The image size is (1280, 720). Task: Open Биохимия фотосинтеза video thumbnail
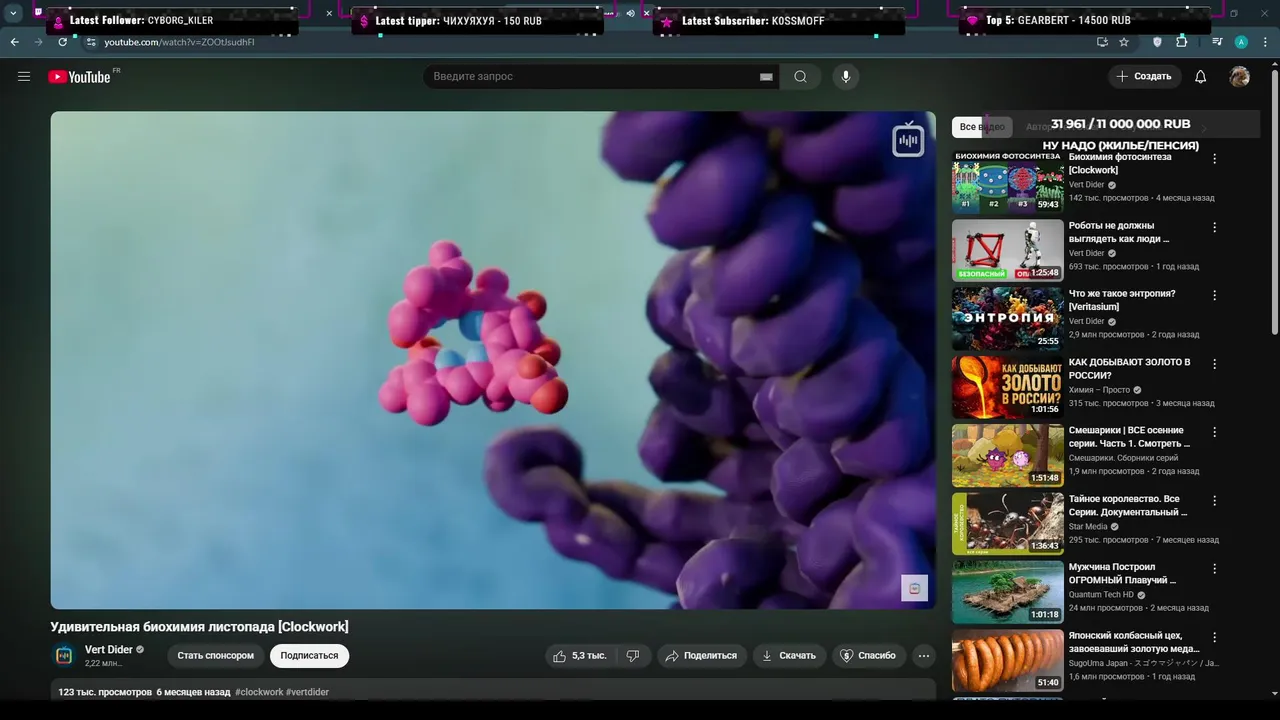(1007, 182)
